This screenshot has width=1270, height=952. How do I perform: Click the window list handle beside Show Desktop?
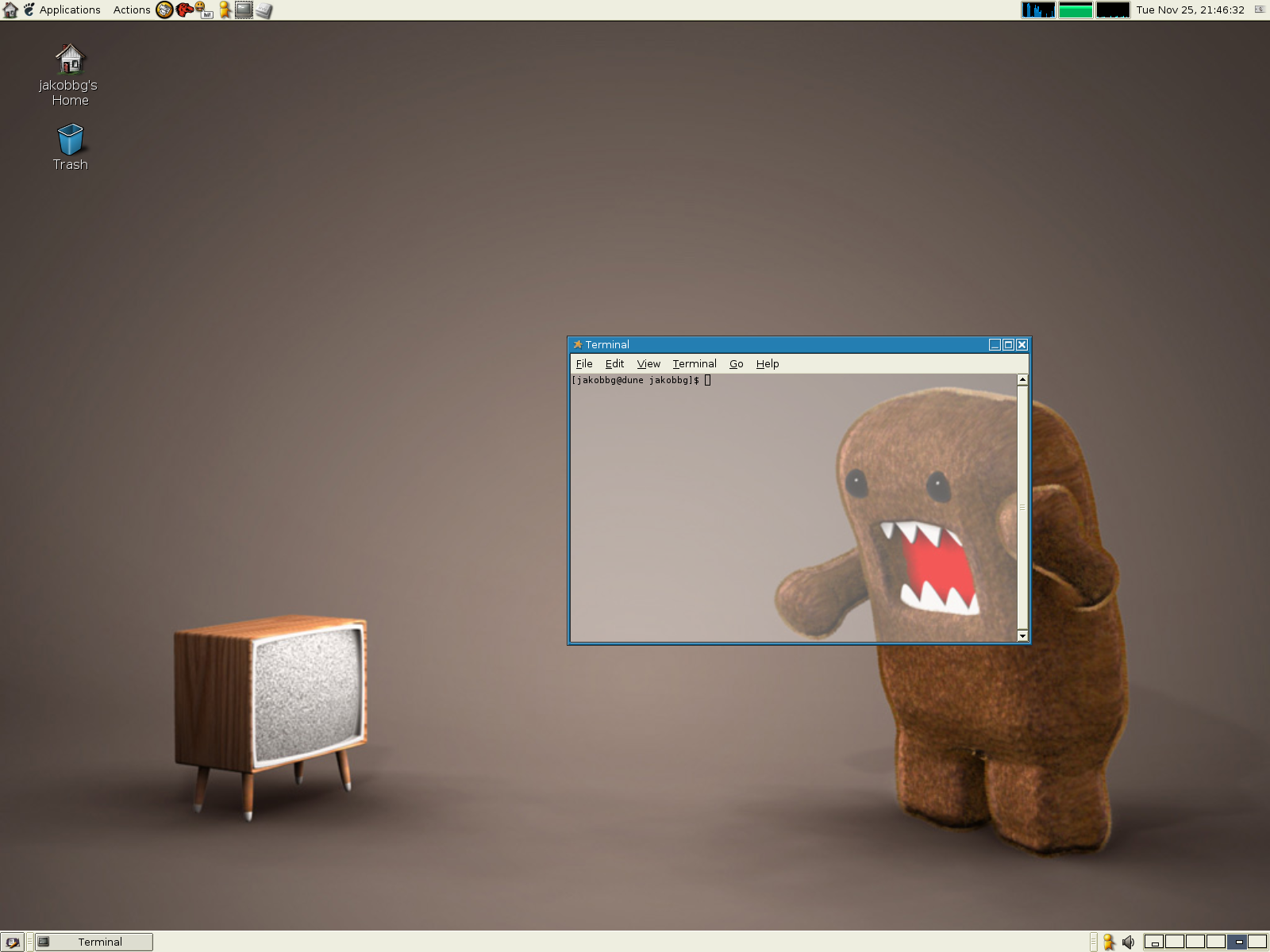point(30,942)
